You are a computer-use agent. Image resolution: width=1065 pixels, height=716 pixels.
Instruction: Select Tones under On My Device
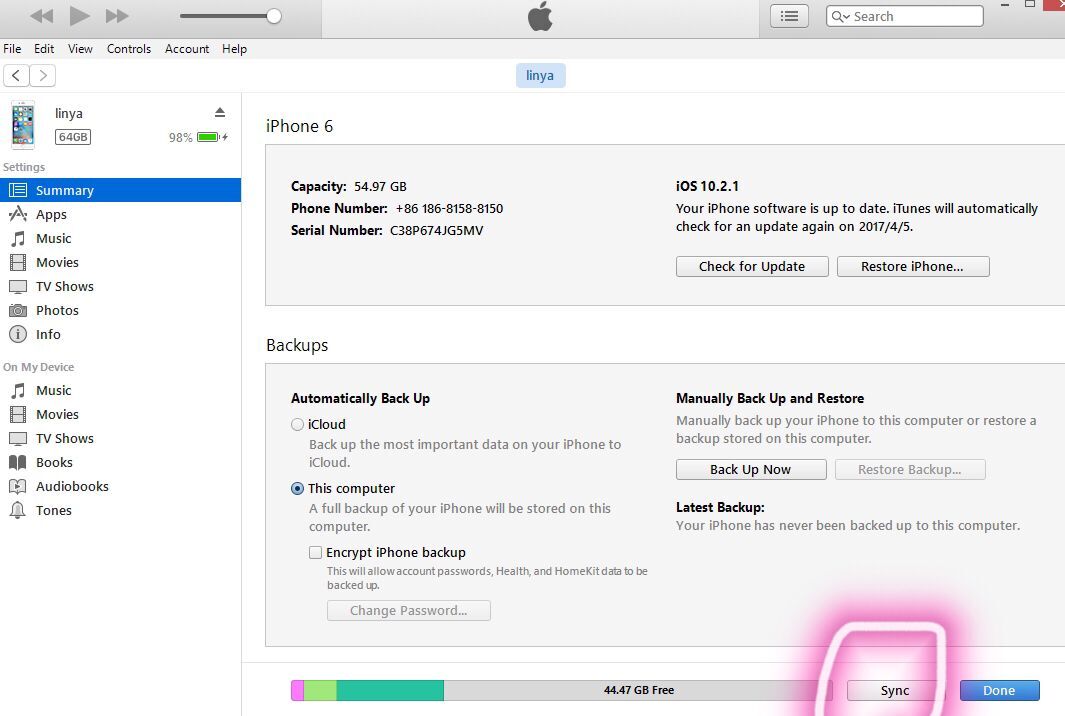click(54, 510)
